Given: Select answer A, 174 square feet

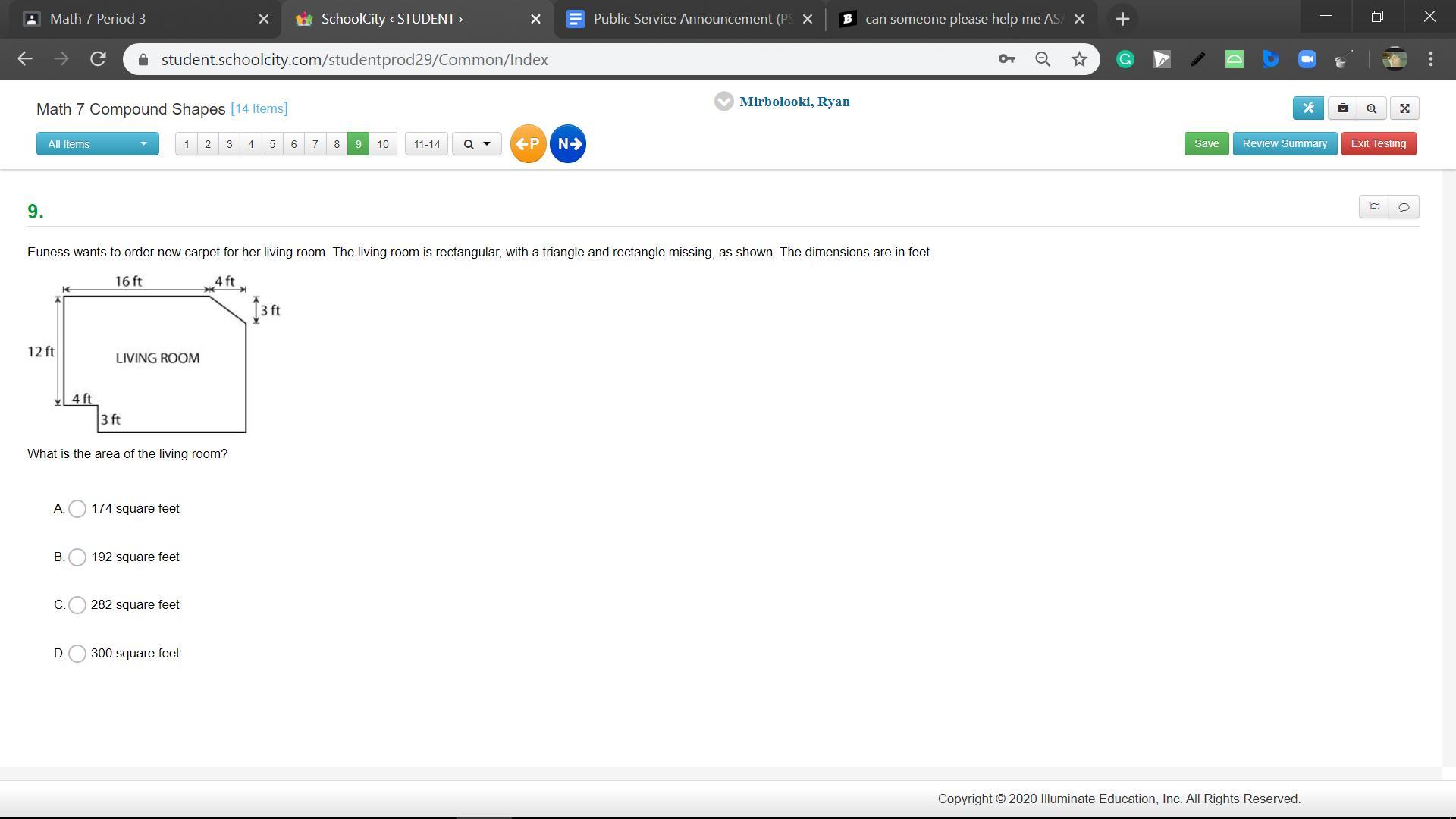Looking at the screenshot, I should click(77, 509).
